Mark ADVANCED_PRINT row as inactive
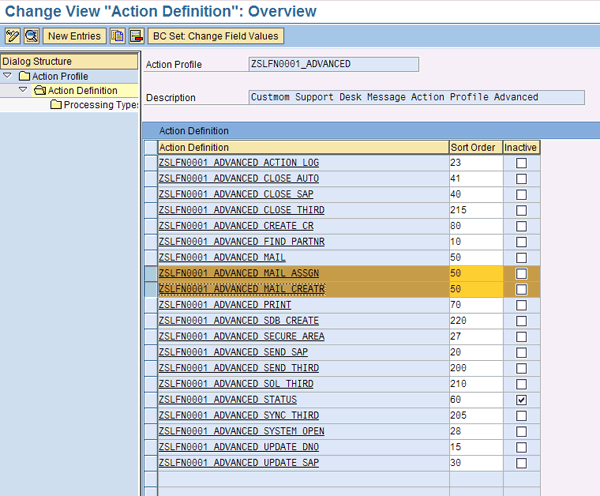 pyautogui.click(x=520, y=305)
